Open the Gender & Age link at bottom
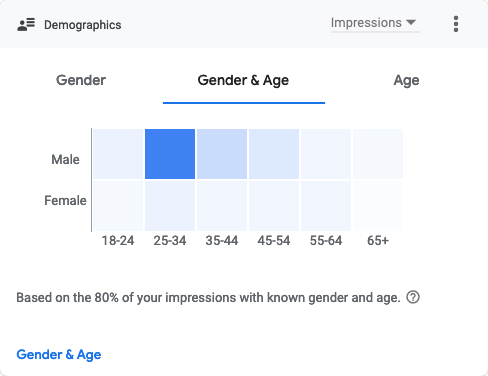The width and height of the screenshot is (488, 376). tap(59, 355)
